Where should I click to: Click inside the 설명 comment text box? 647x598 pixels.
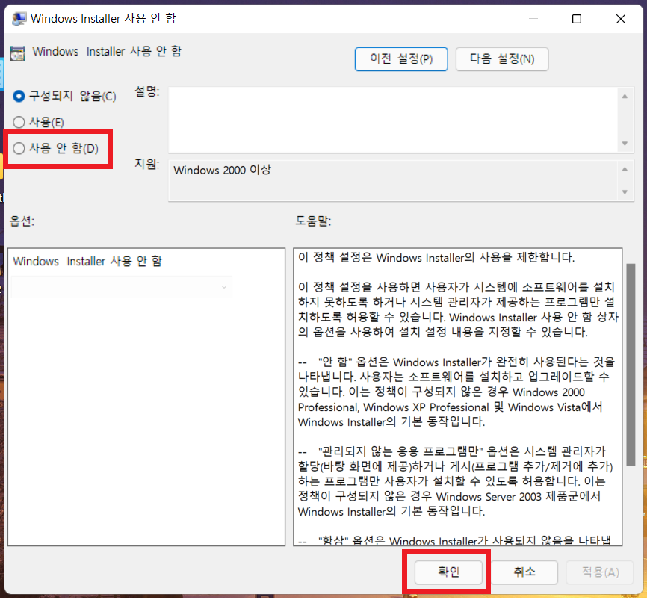coord(393,120)
